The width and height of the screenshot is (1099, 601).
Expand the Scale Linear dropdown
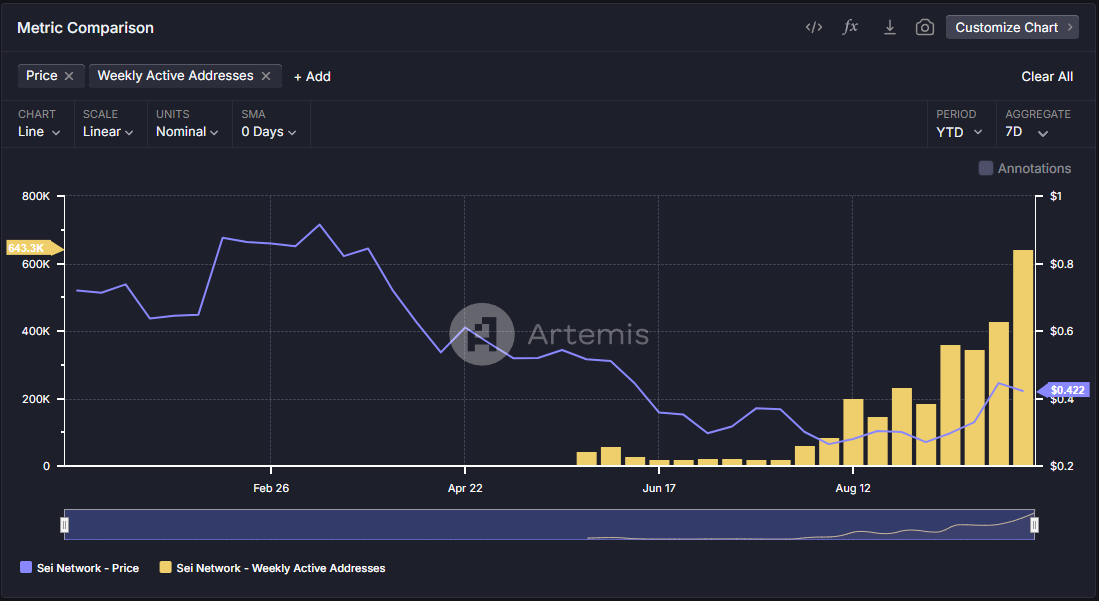click(x=108, y=132)
